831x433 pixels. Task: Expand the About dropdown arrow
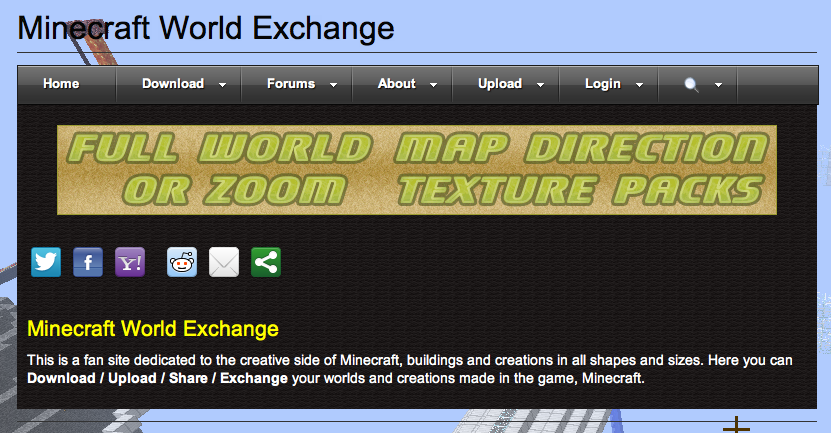point(434,85)
